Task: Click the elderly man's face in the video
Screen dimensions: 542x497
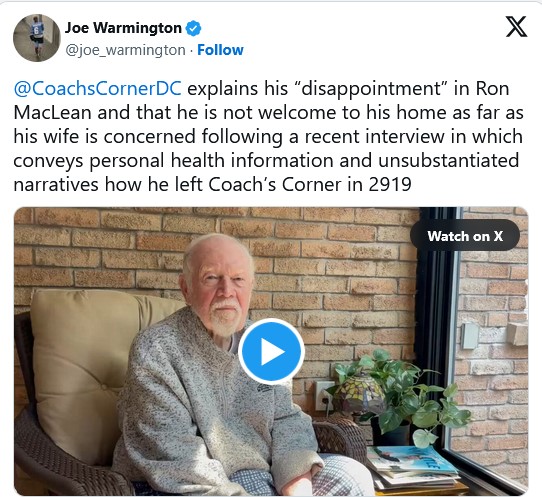Action: tap(221, 287)
